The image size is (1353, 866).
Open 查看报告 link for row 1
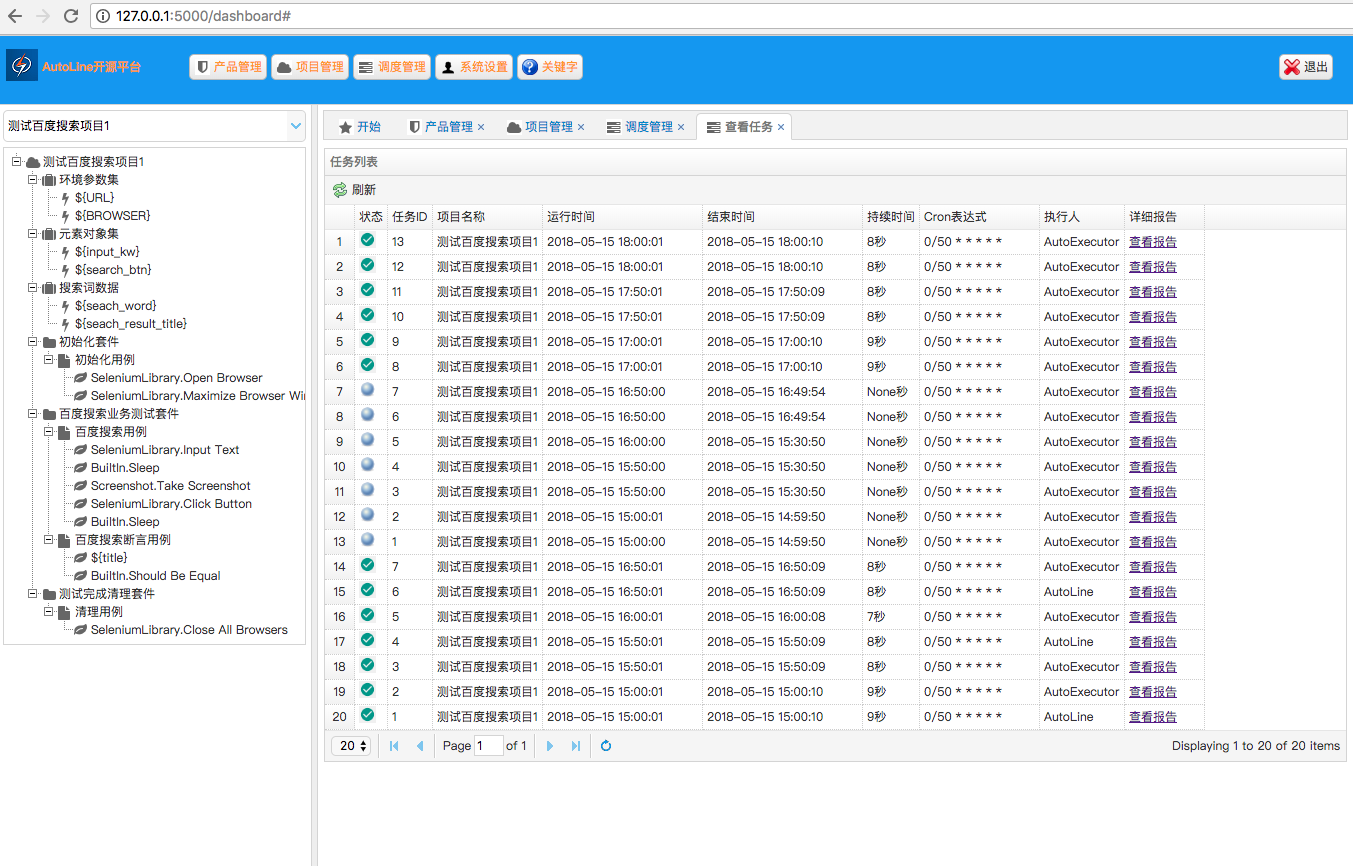click(1153, 242)
